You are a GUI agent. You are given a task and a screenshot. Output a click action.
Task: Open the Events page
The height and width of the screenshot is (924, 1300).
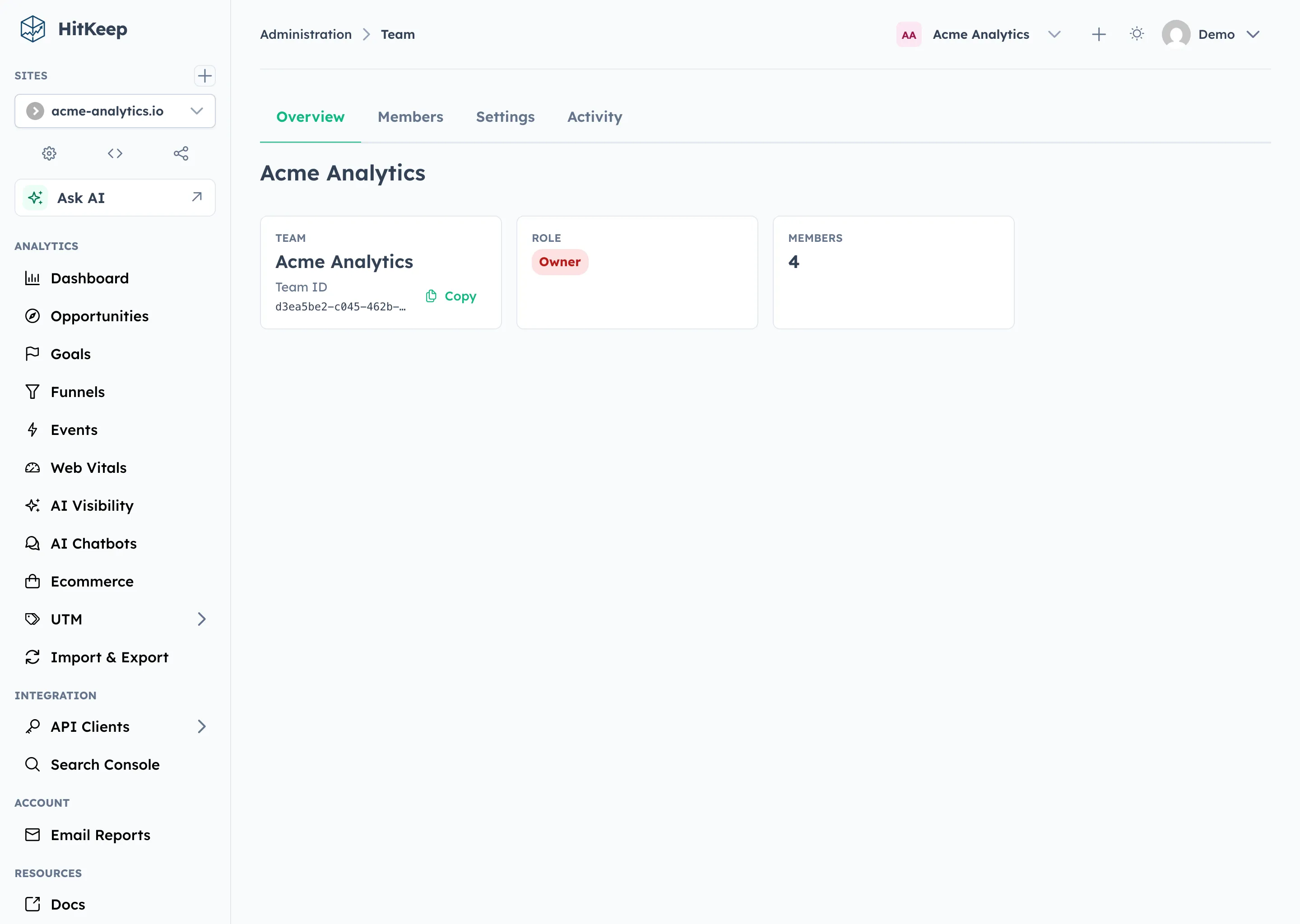tap(115, 430)
